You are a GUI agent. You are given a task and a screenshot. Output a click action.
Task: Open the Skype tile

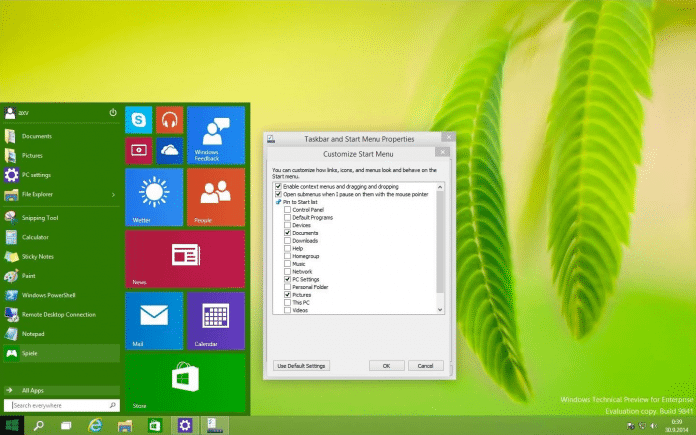point(138,120)
